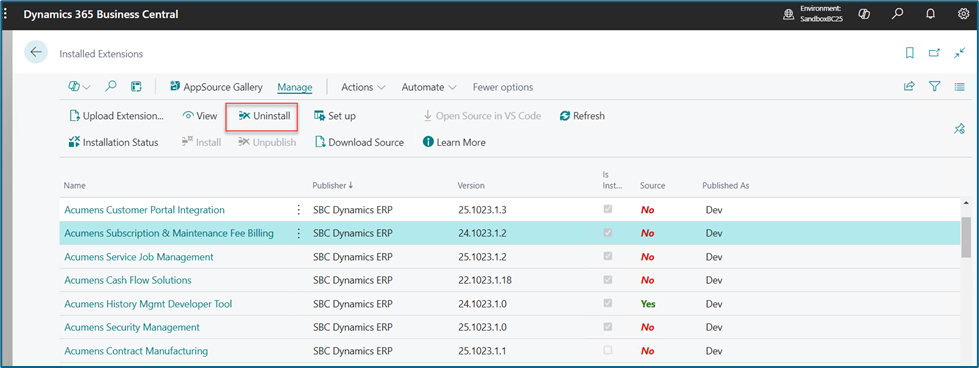Open list in Excel-style analyze view
Screen dimensions: 979x368
[136, 87]
